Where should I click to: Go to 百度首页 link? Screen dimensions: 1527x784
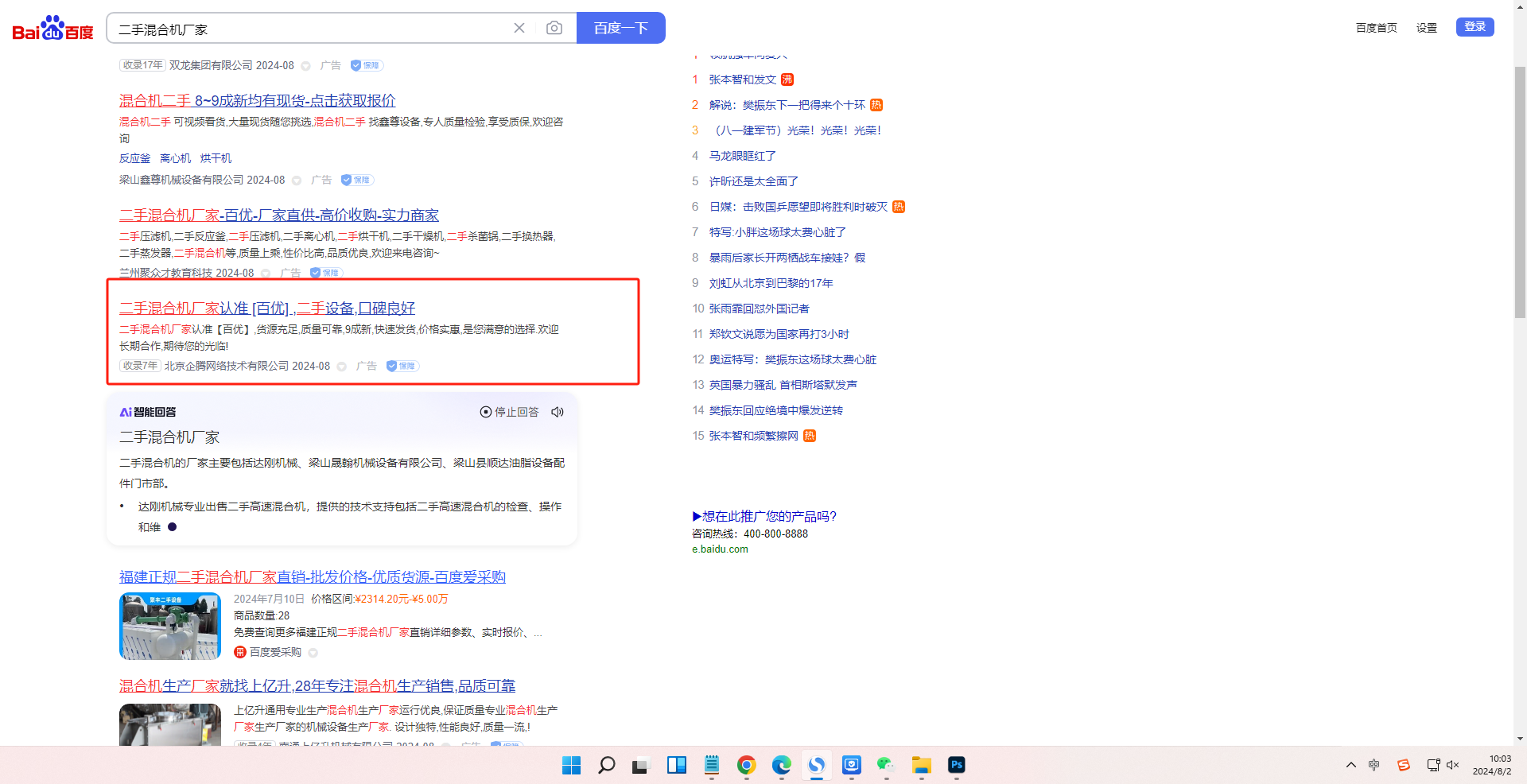tap(1376, 28)
